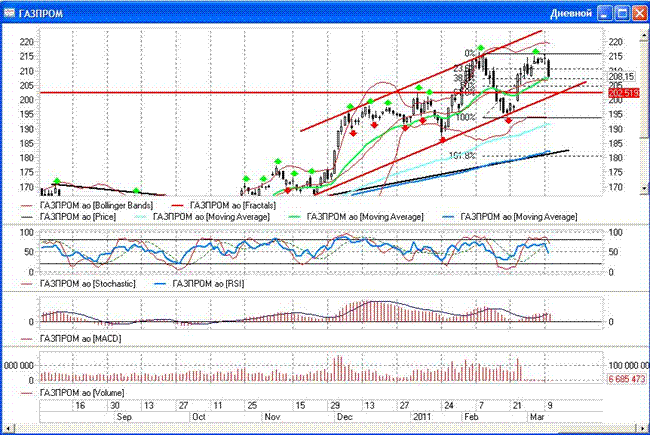Image resolution: width=650 pixels, height=435 pixels.
Task: Click the red level label 202,519
Action: tap(623, 93)
